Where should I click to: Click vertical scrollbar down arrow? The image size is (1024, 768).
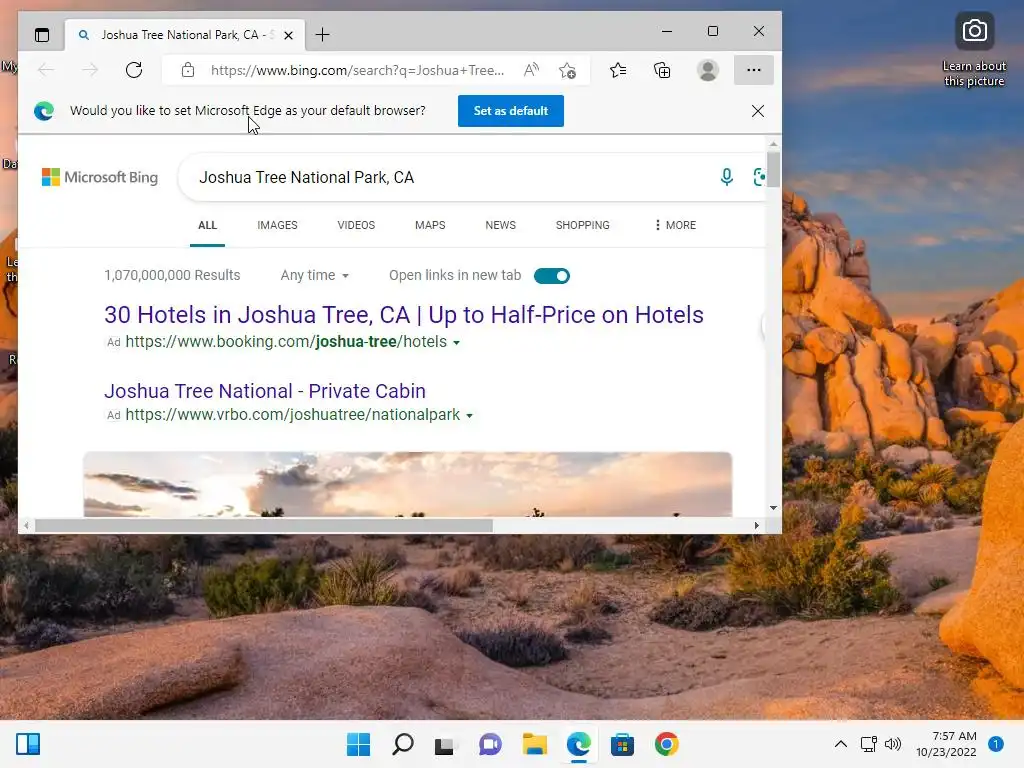[773, 507]
